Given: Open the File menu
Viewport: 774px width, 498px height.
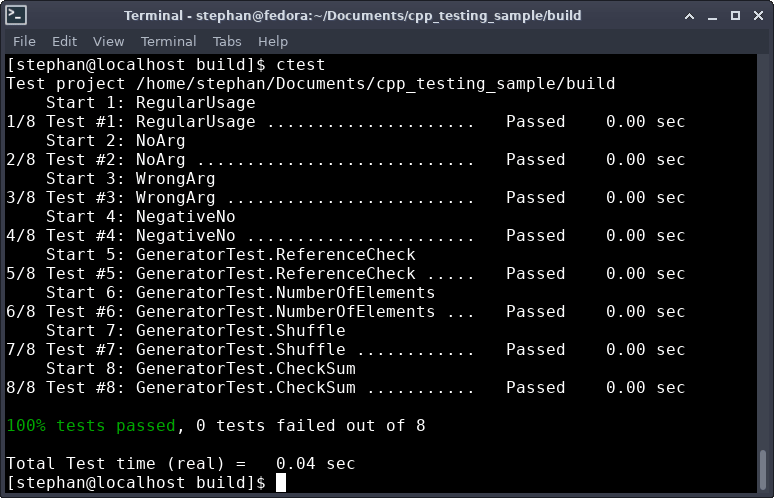Looking at the screenshot, I should tap(24, 41).
